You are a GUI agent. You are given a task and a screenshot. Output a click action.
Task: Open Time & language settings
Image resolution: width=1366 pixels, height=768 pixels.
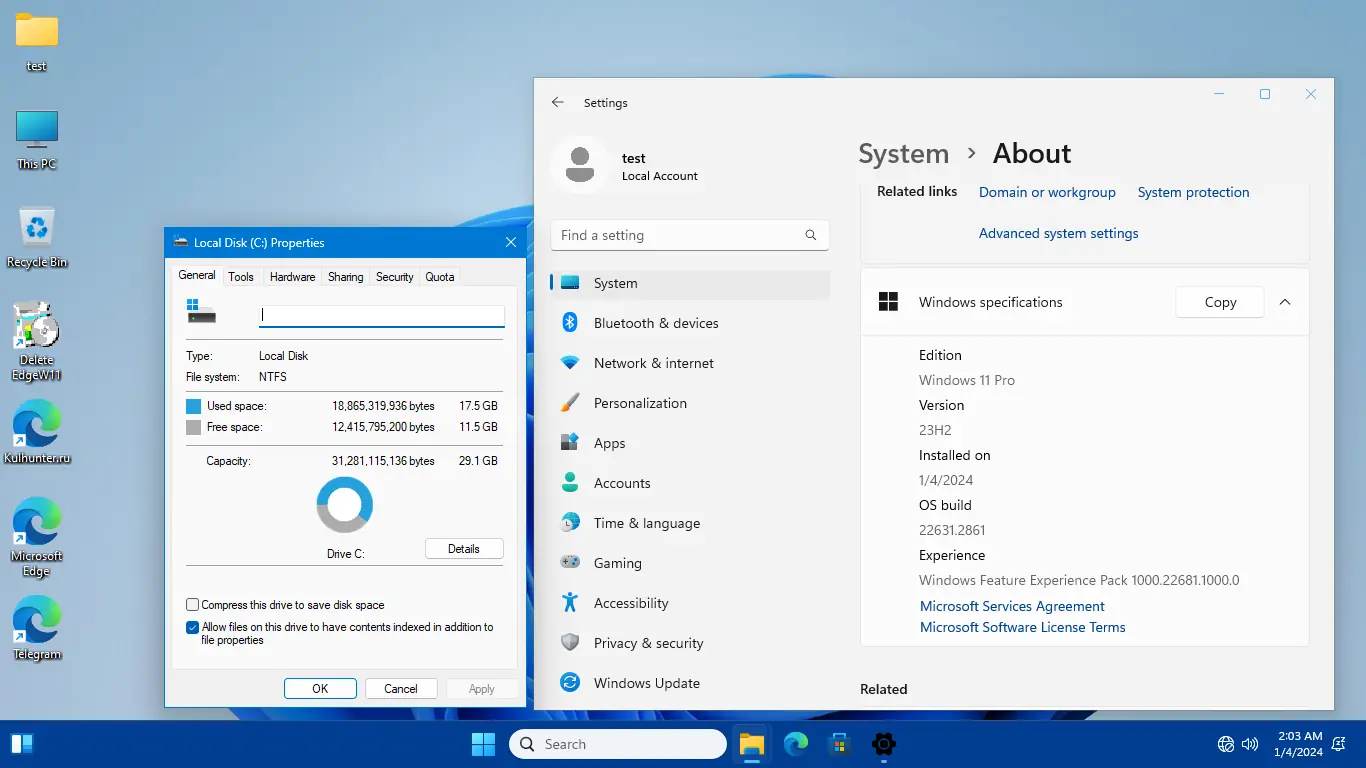(x=690, y=523)
